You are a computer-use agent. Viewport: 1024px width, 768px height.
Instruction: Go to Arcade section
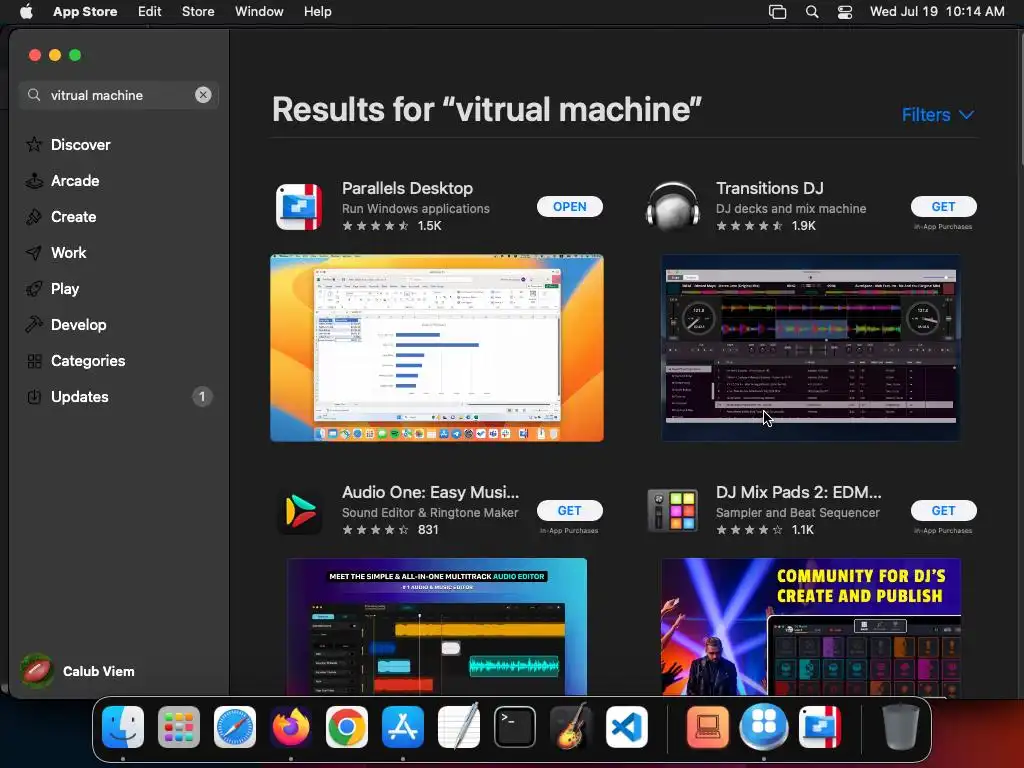[x=75, y=181]
